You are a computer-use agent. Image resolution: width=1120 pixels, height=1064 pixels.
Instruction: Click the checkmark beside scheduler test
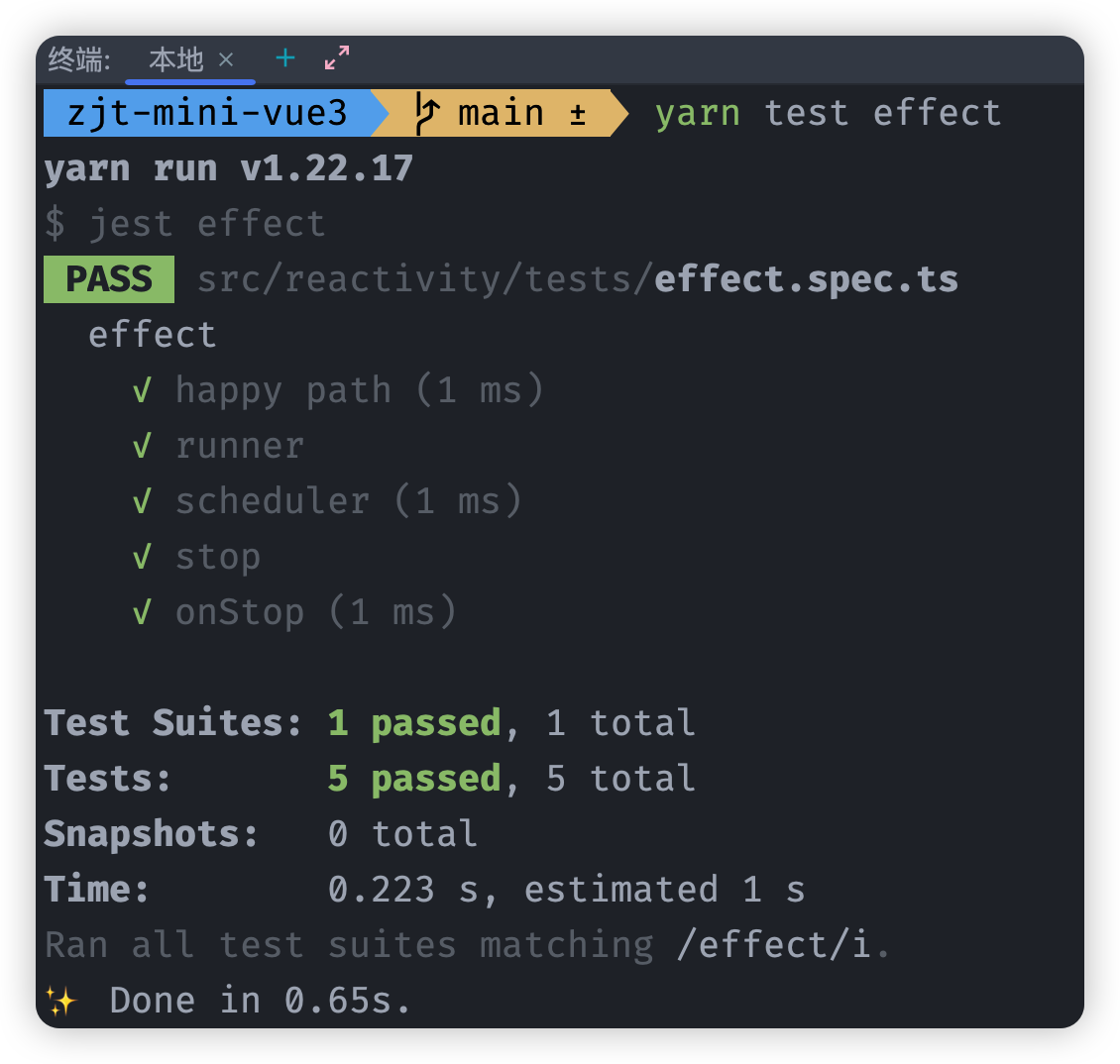[142, 501]
